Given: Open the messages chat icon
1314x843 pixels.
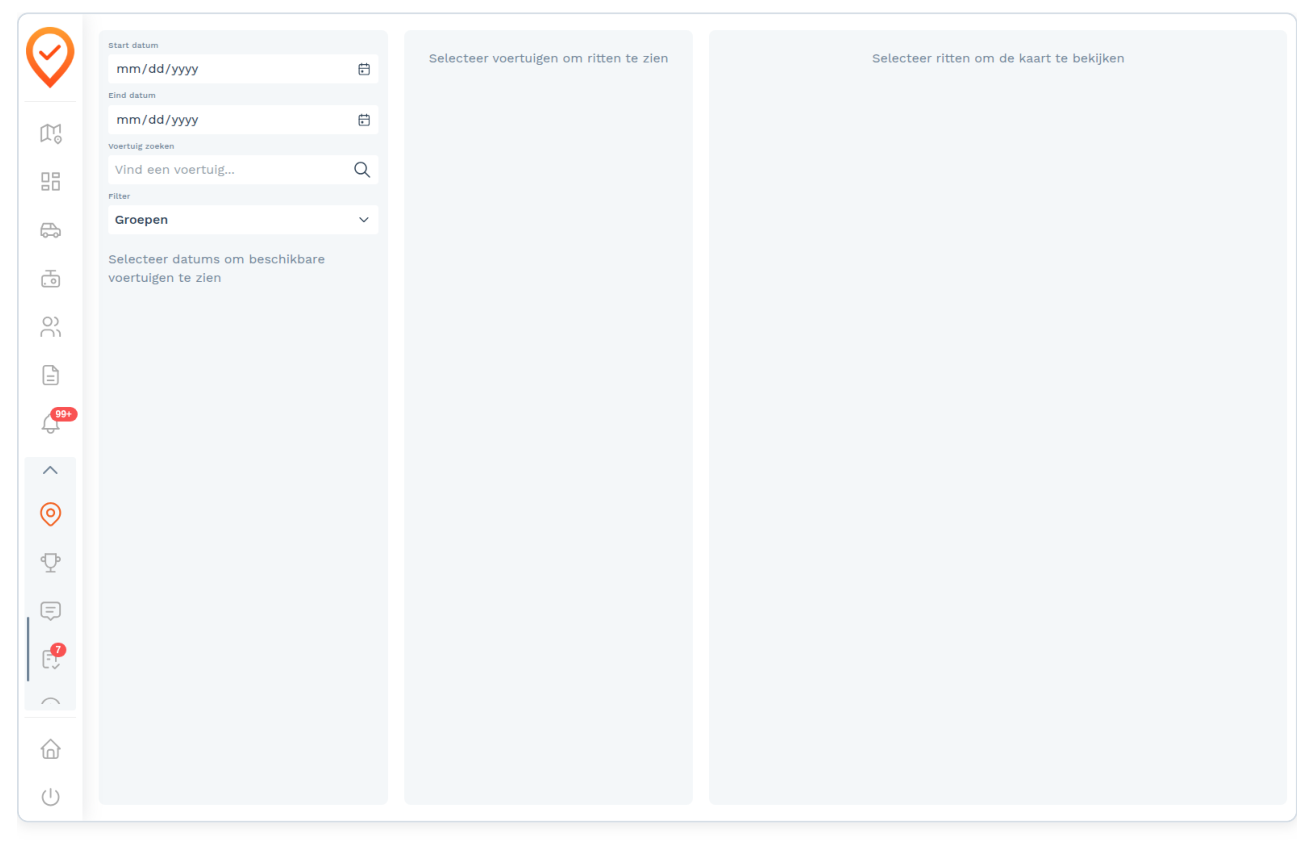Looking at the screenshot, I should [x=50, y=611].
